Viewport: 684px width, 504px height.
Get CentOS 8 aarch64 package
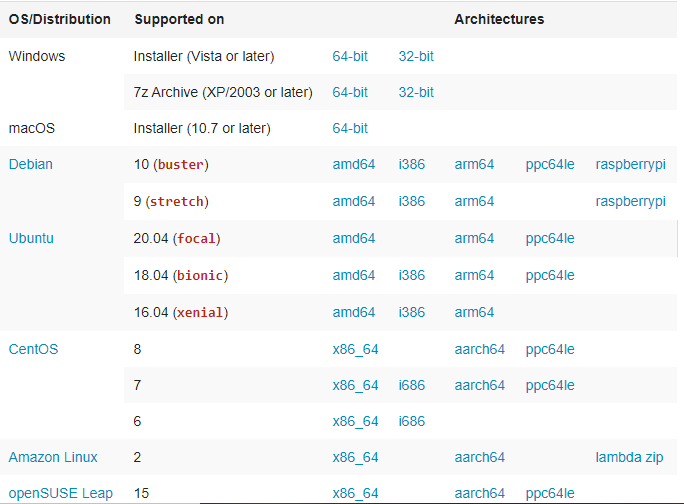coord(479,349)
